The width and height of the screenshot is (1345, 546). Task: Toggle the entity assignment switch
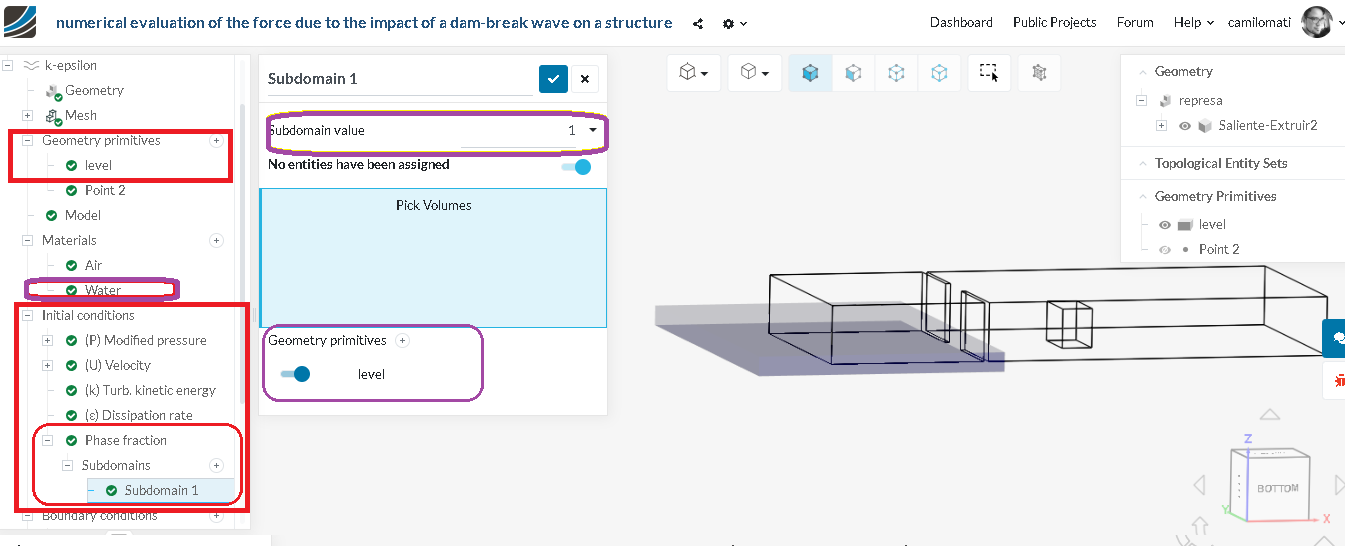576,167
